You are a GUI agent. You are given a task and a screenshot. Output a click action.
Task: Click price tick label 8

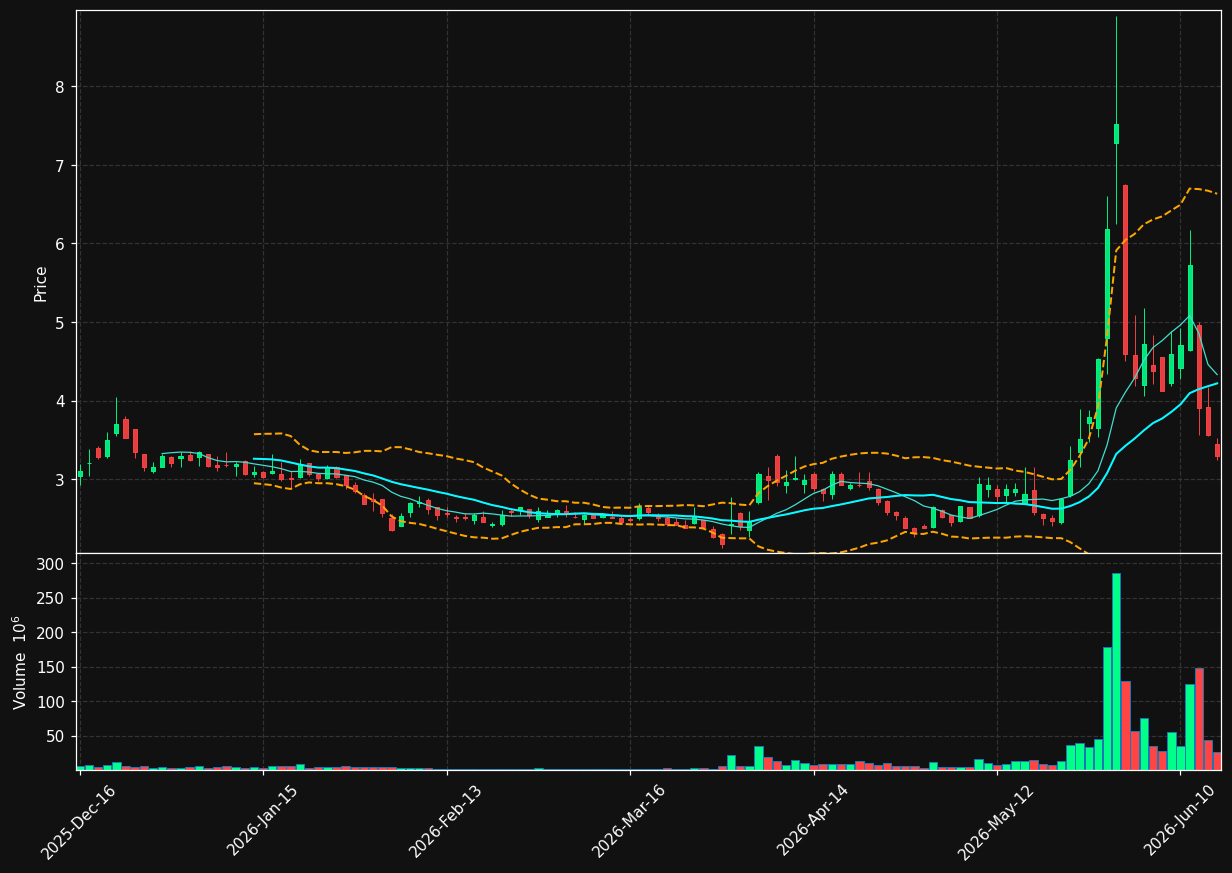pyautogui.click(x=59, y=87)
